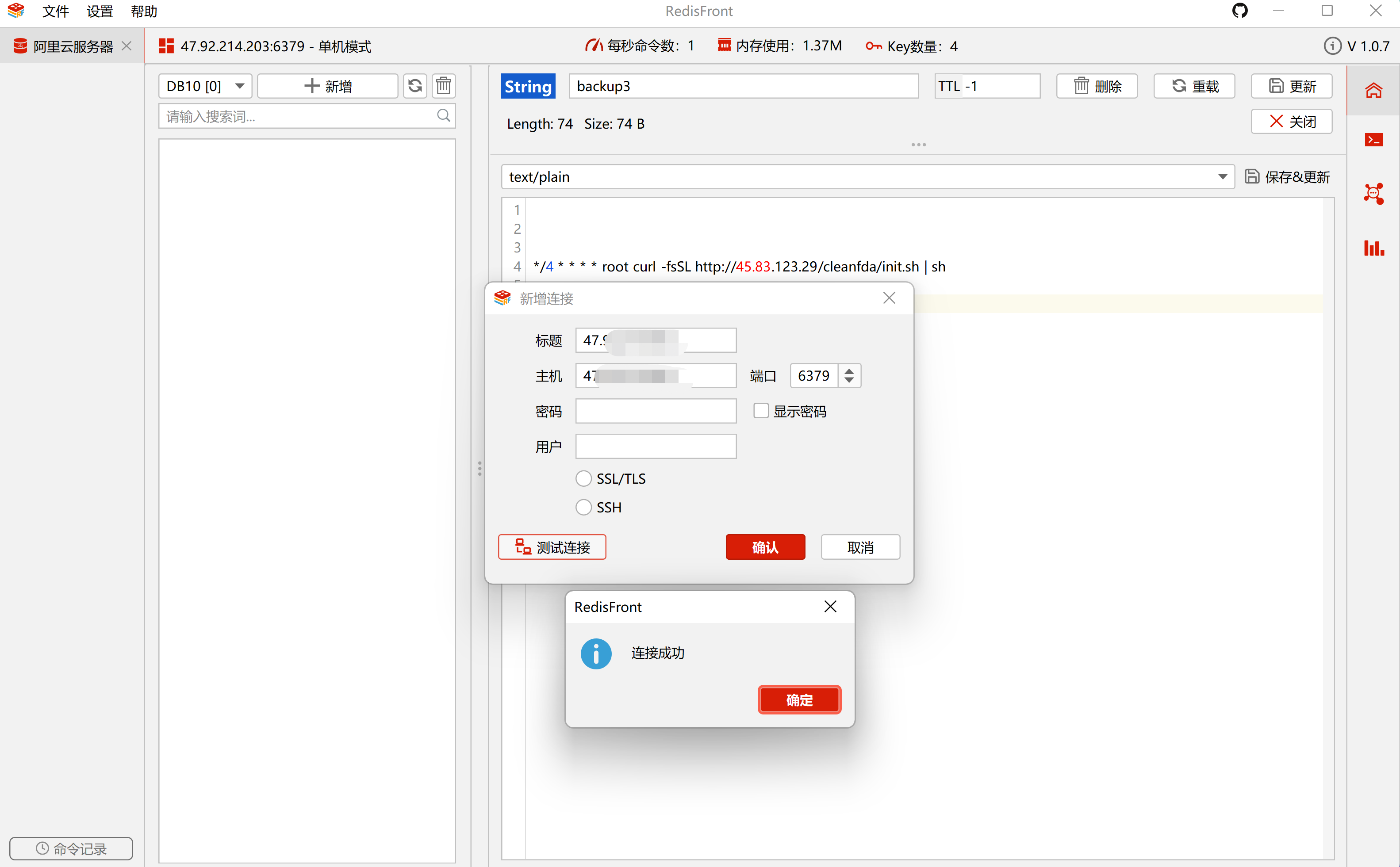Open the terminal console sidebar icon

click(1373, 140)
